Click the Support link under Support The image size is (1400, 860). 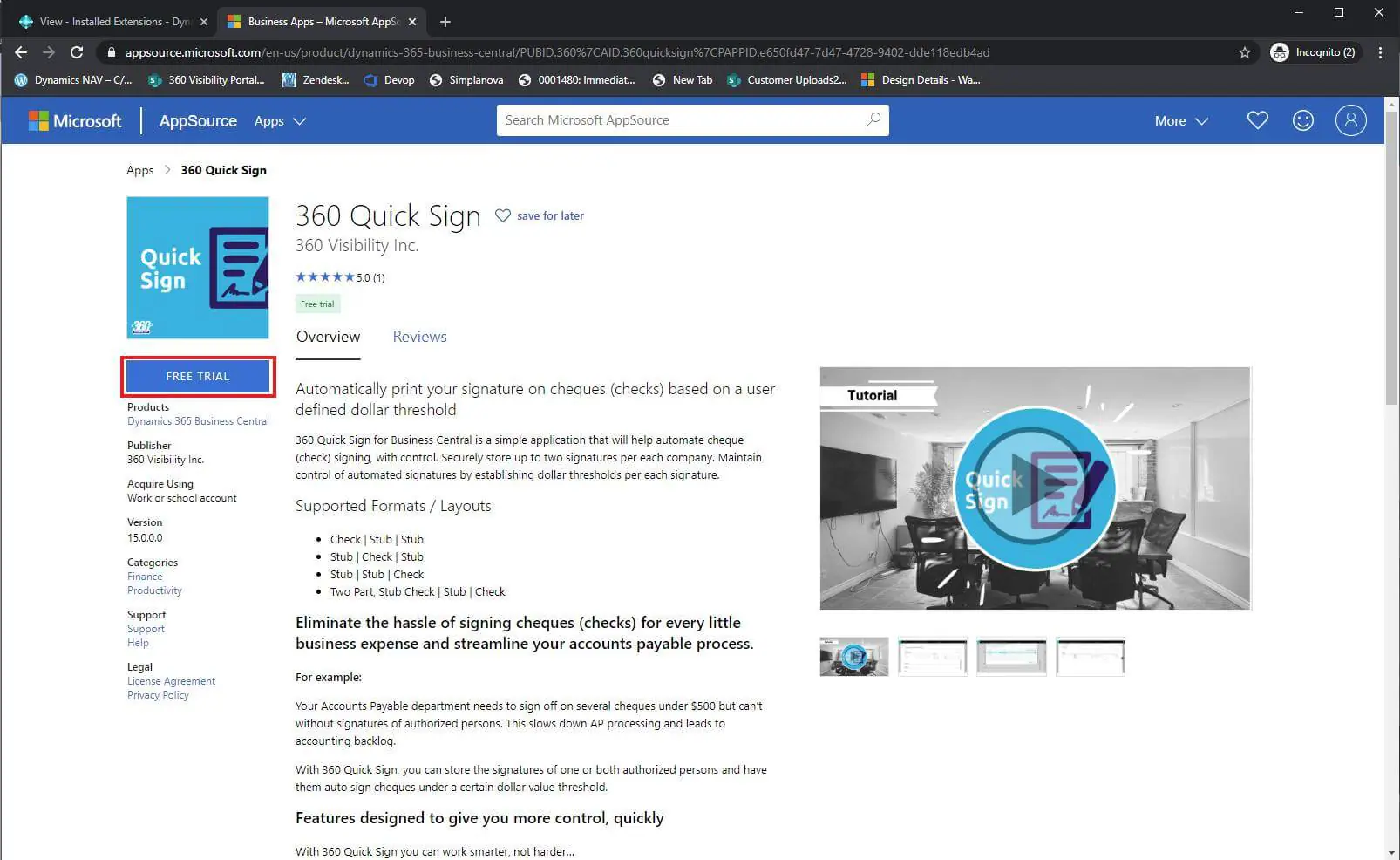146,629
